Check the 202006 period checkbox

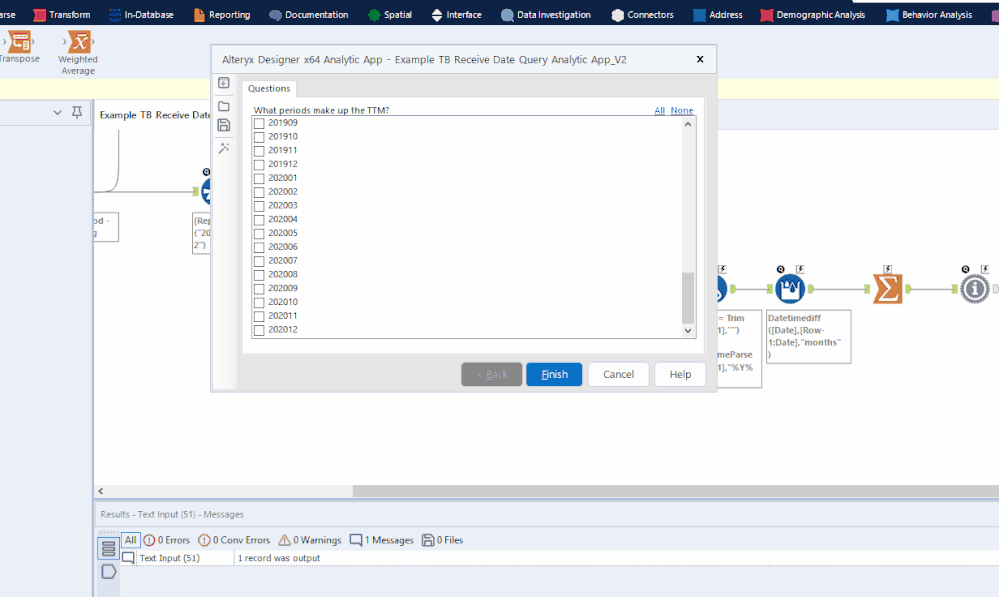[259, 247]
